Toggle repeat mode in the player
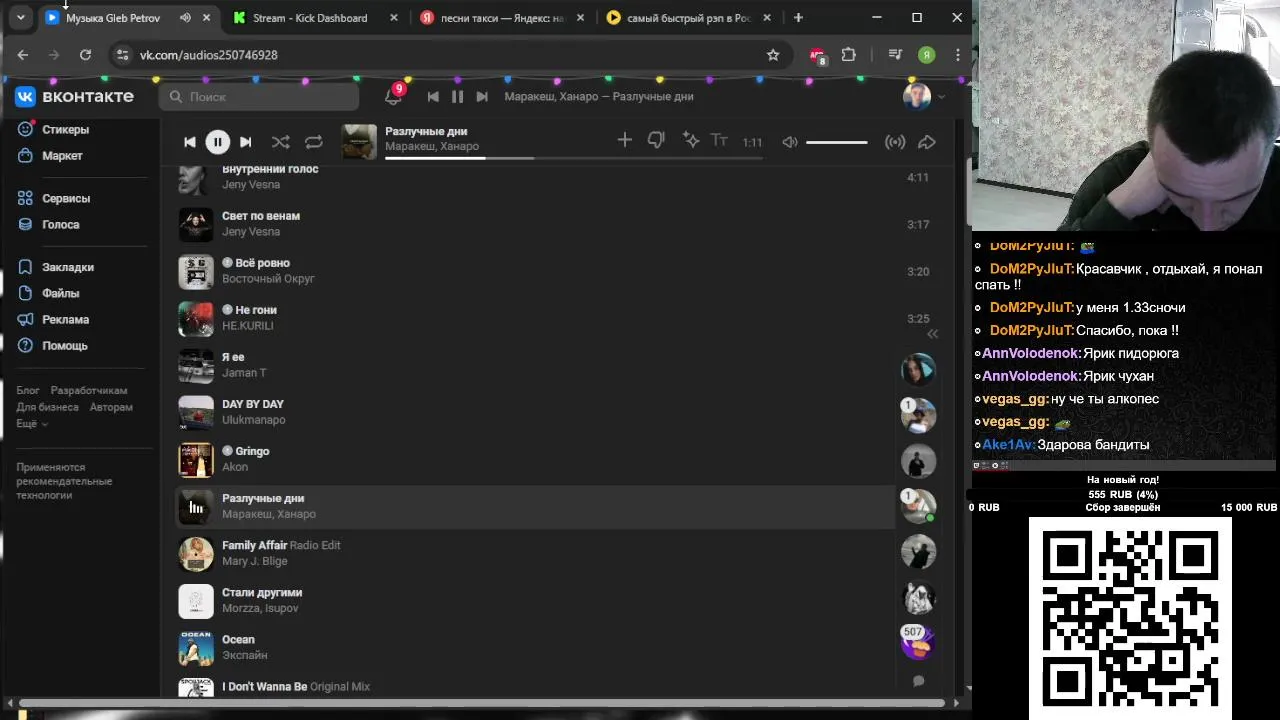The width and height of the screenshot is (1280, 720). (x=314, y=142)
